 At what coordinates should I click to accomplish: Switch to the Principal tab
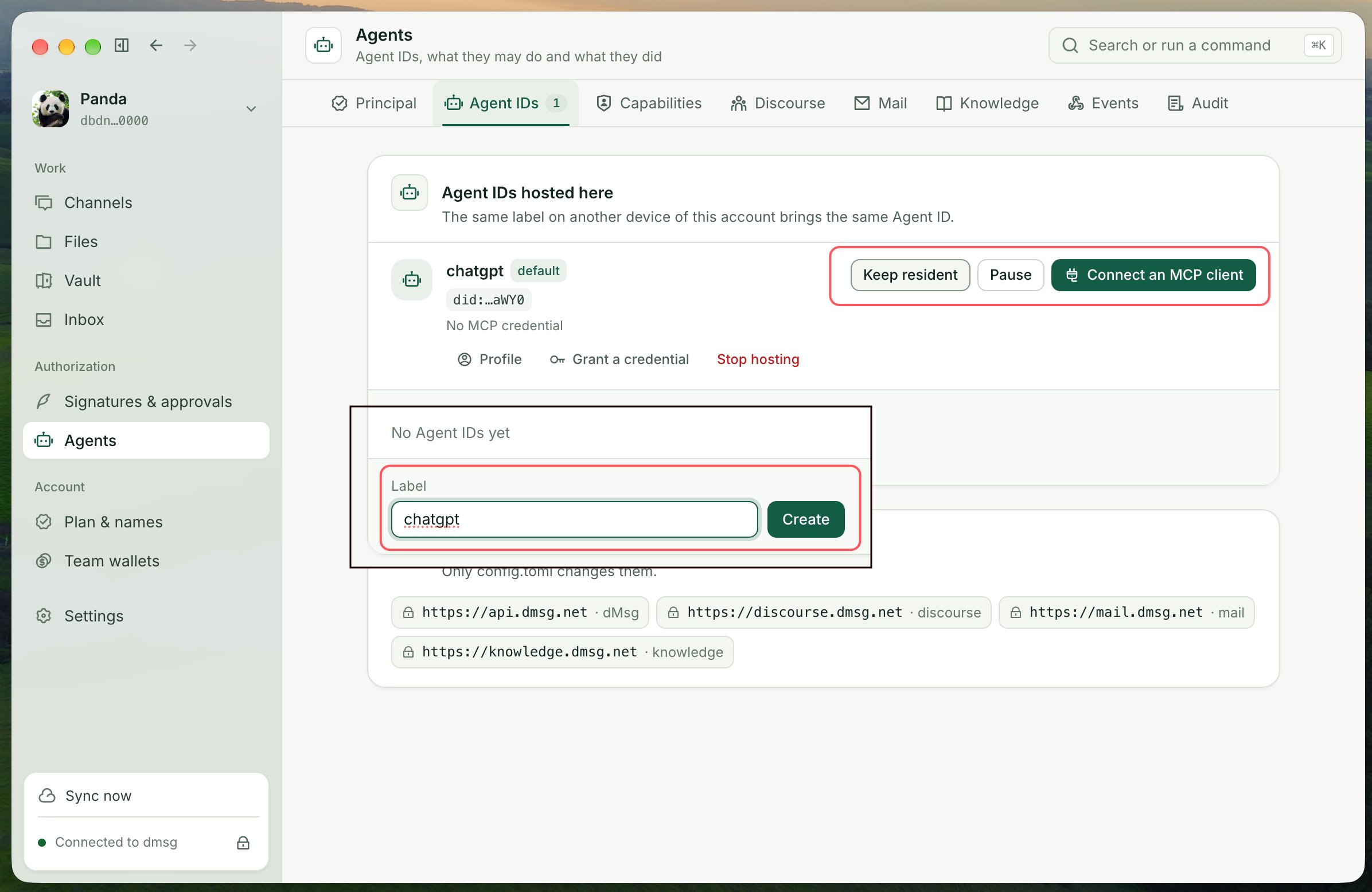(x=373, y=103)
